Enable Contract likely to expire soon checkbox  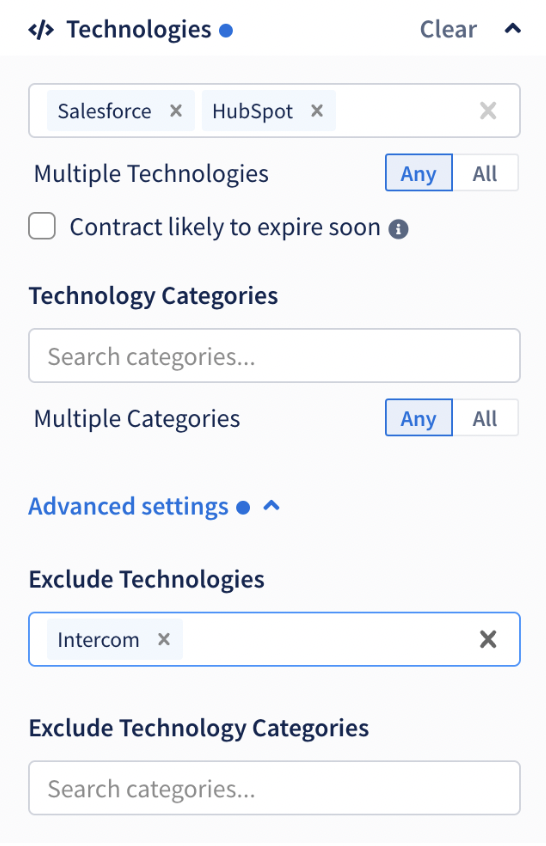tap(42, 226)
